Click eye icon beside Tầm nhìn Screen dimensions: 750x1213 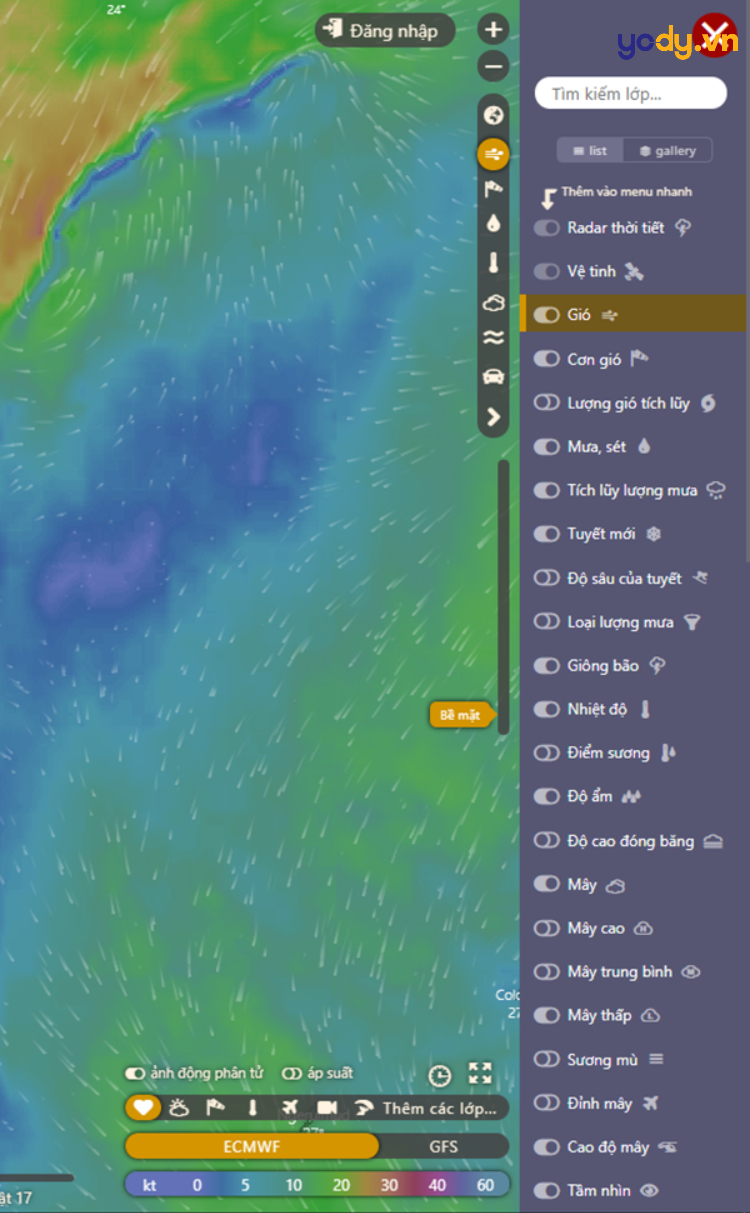pyautogui.click(x=650, y=1190)
